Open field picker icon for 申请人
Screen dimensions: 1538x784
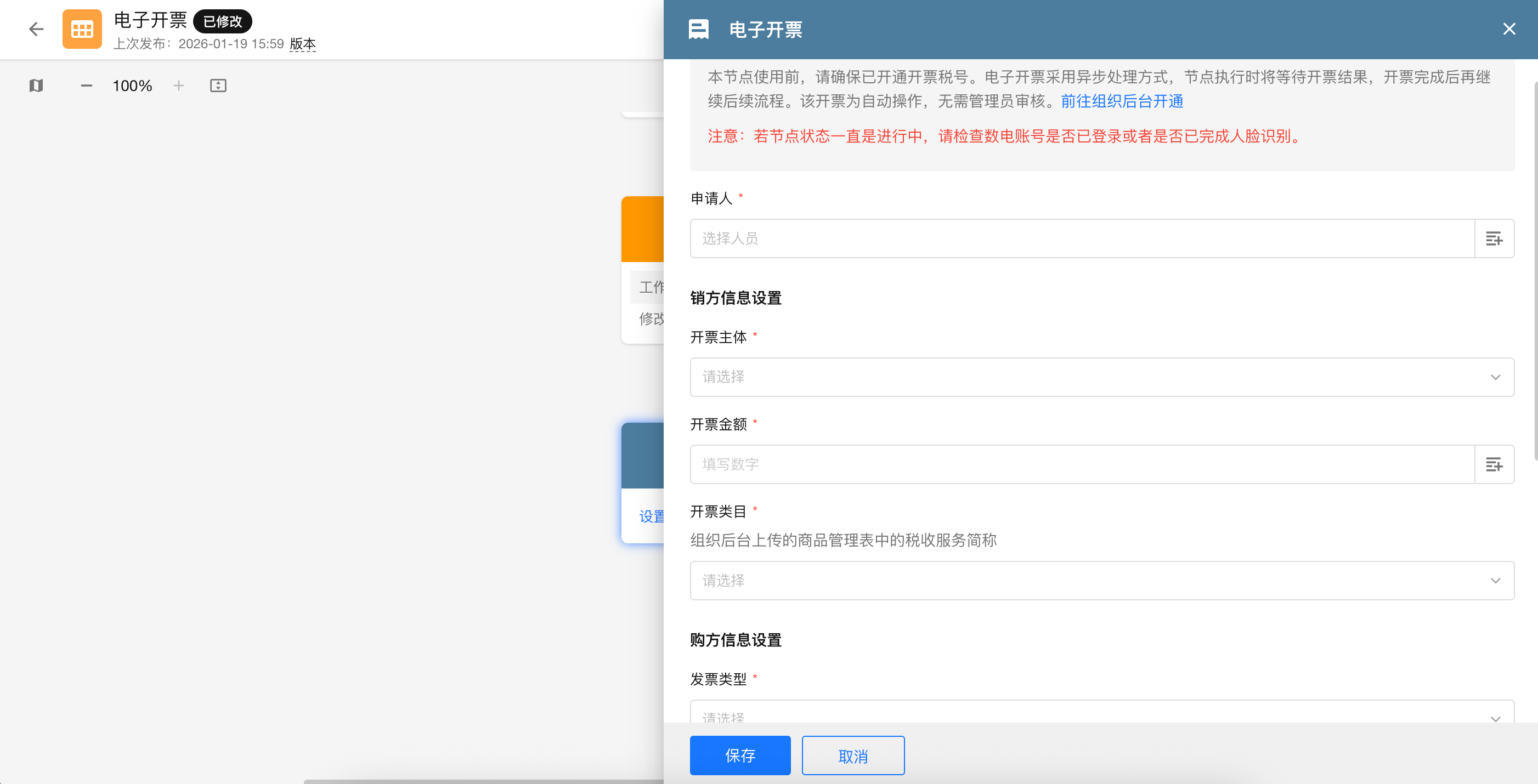pos(1494,238)
